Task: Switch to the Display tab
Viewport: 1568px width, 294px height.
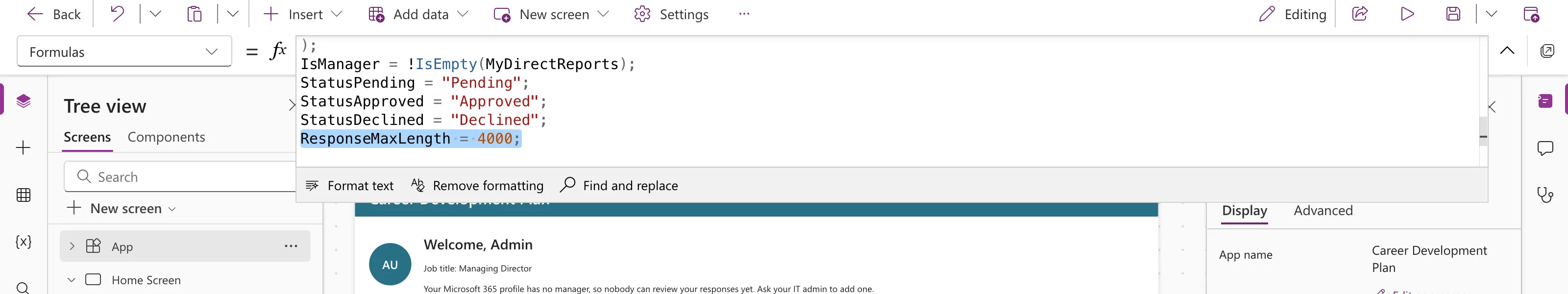Action: point(1244,211)
